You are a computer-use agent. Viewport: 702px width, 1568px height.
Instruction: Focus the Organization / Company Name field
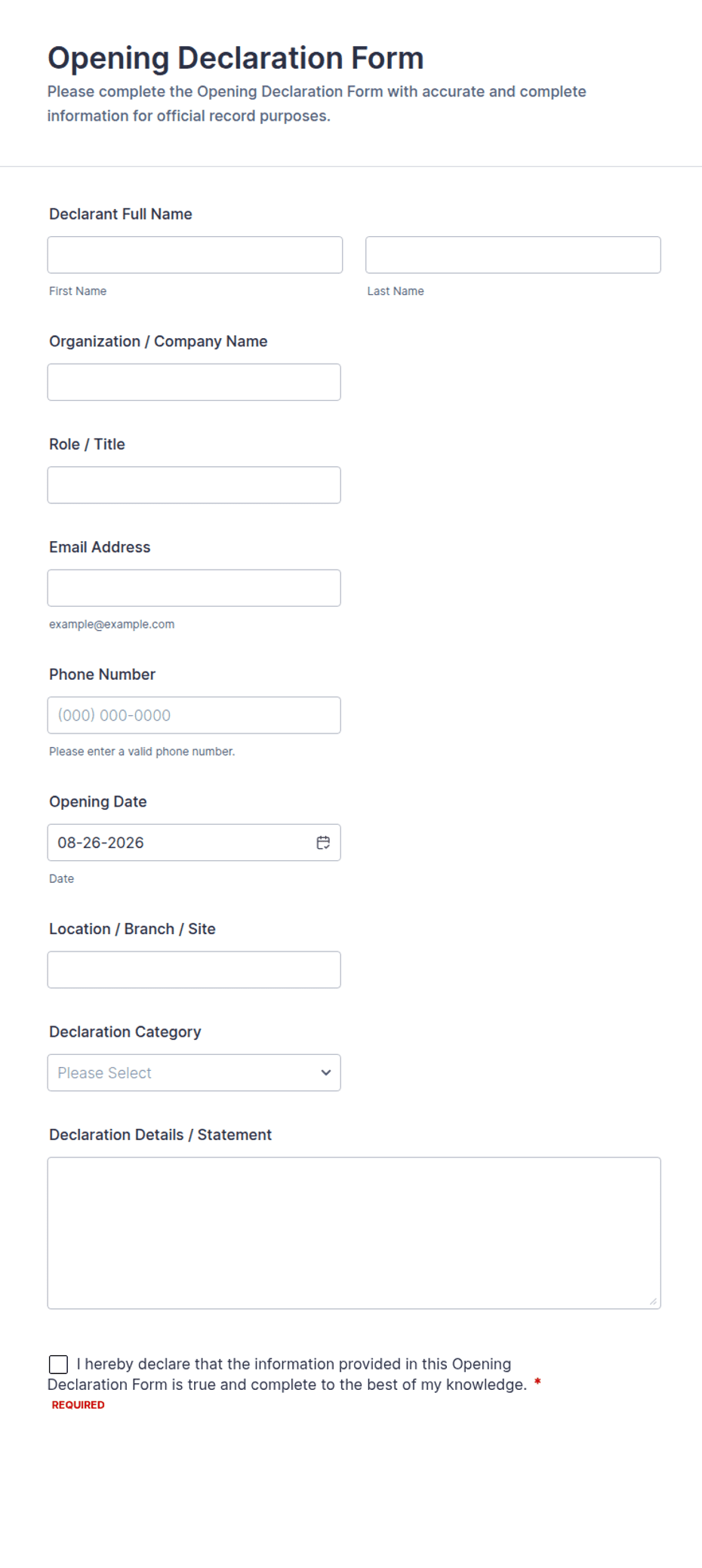(x=194, y=383)
